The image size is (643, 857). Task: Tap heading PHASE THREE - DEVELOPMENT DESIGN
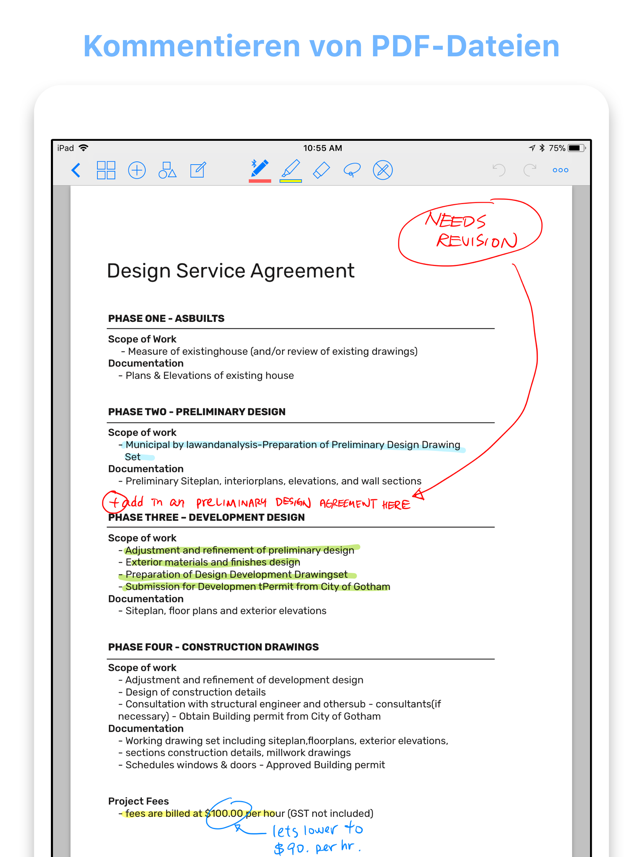[x=207, y=518]
